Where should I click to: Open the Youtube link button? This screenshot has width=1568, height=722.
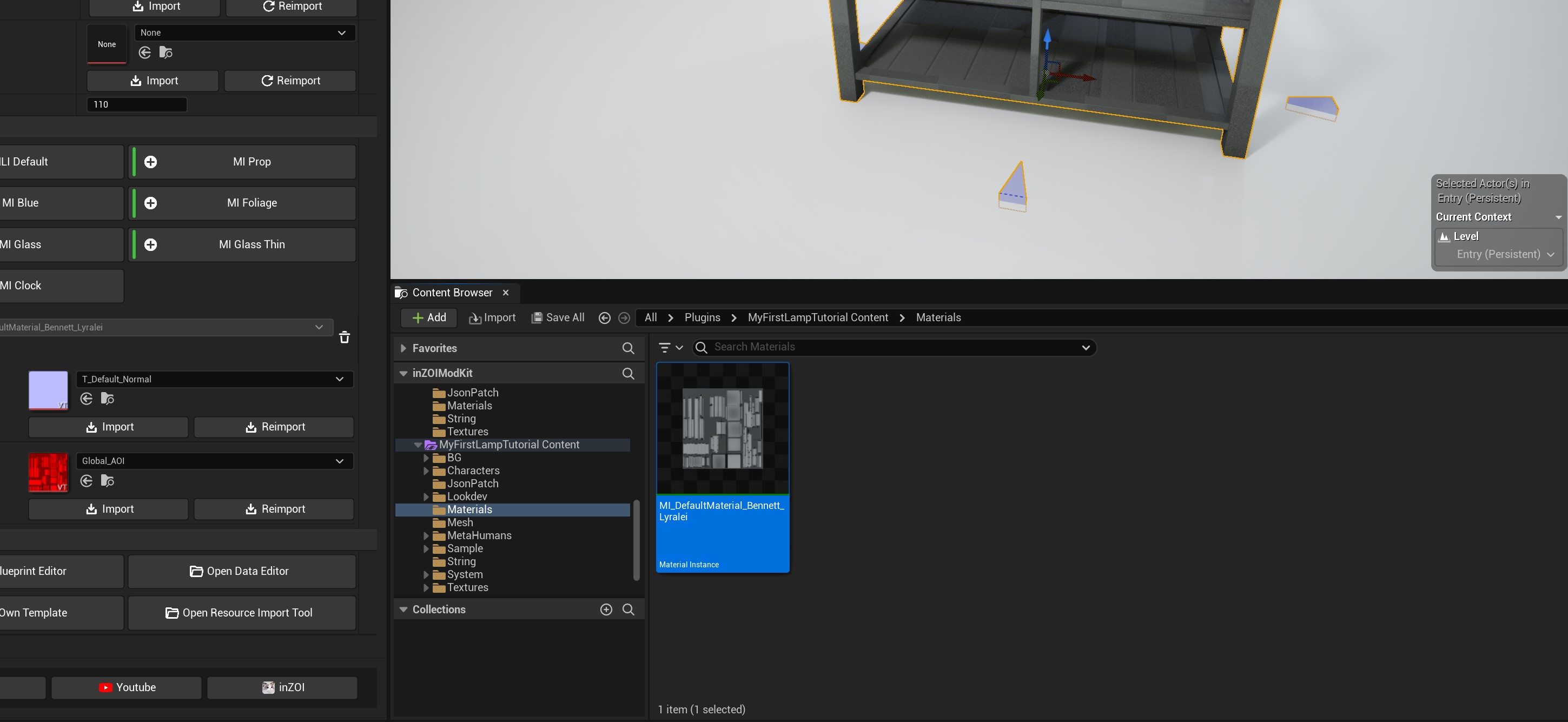tap(127, 687)
